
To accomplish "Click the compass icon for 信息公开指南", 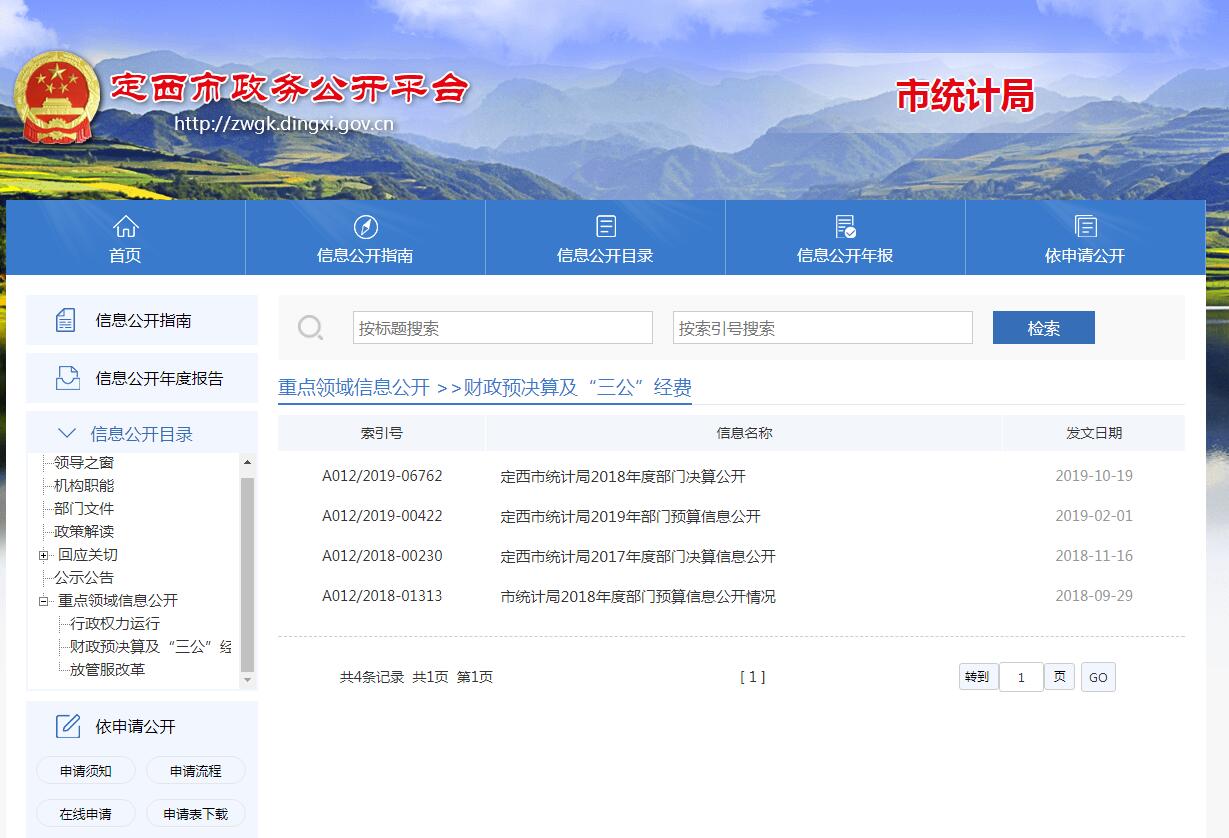I will (365, 226).
